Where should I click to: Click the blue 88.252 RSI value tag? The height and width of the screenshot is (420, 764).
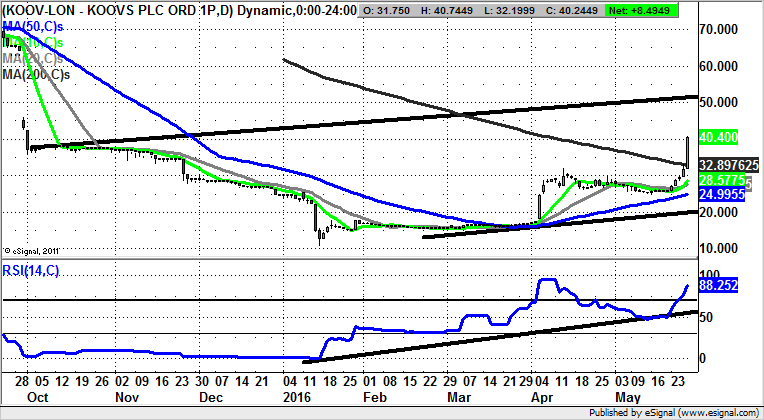point(720,285)
